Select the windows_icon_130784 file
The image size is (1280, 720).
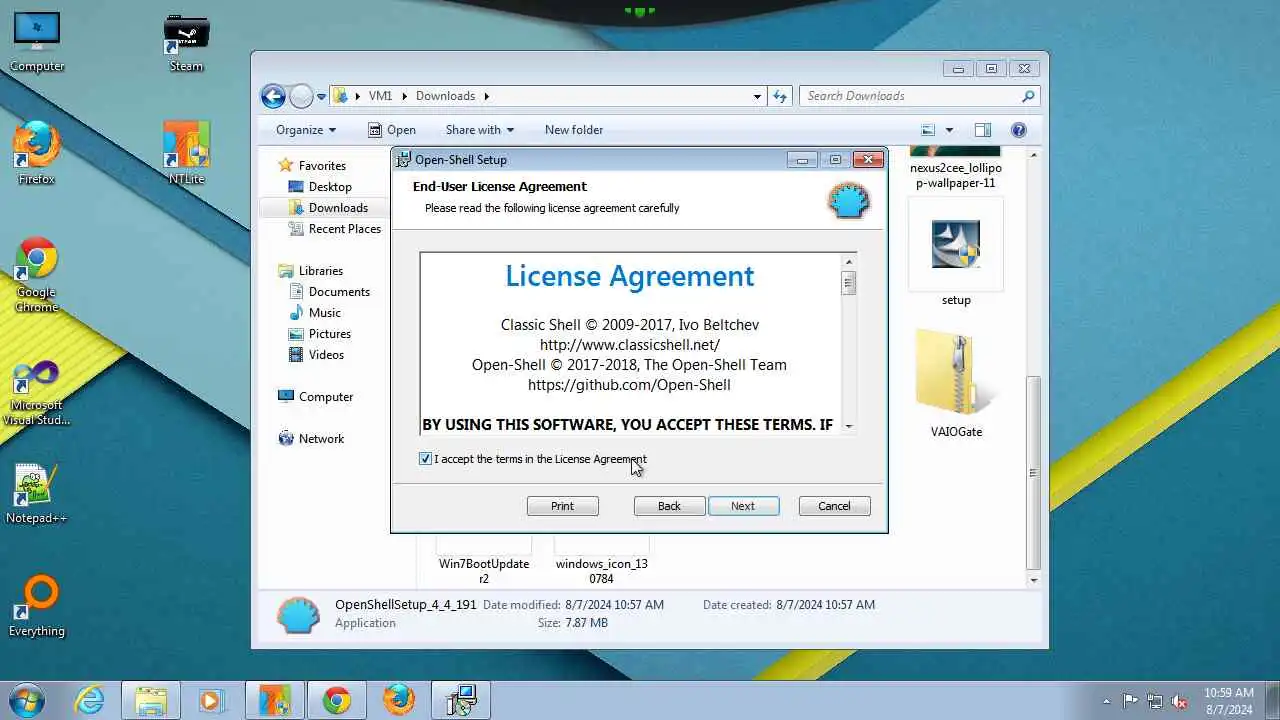[602, 564]
